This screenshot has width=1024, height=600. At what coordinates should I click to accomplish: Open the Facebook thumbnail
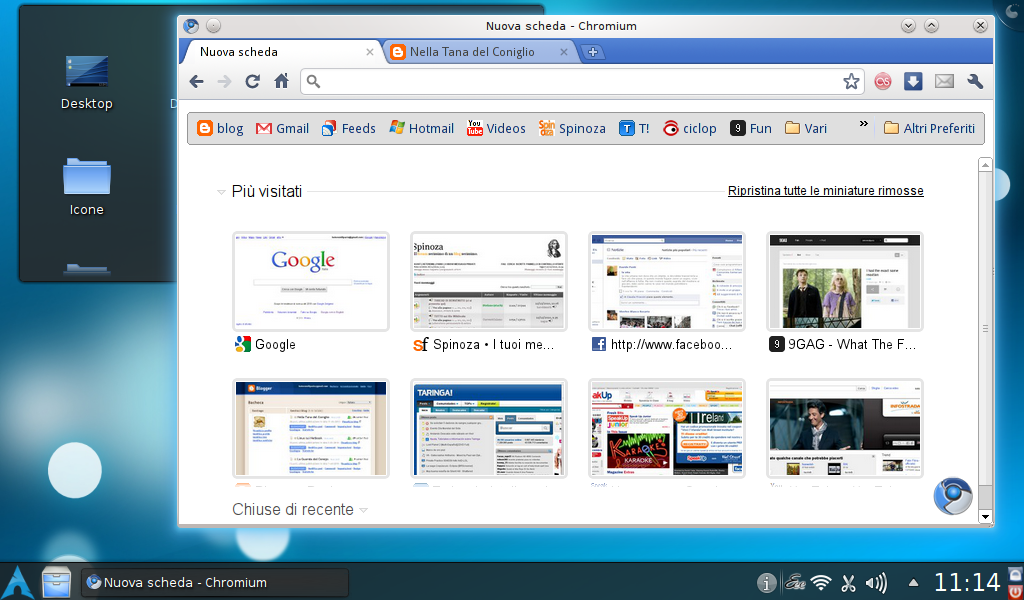click(667, 281)
